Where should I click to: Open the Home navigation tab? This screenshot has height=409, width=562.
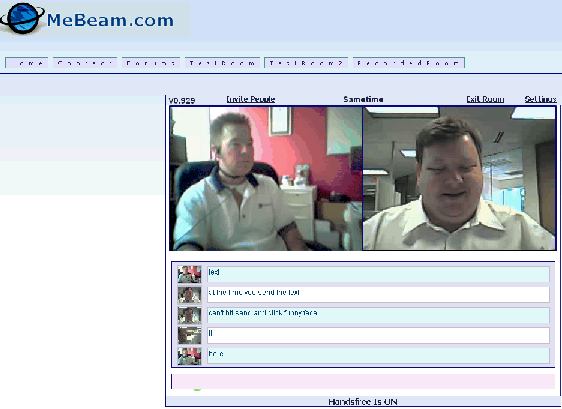[27, 63]
